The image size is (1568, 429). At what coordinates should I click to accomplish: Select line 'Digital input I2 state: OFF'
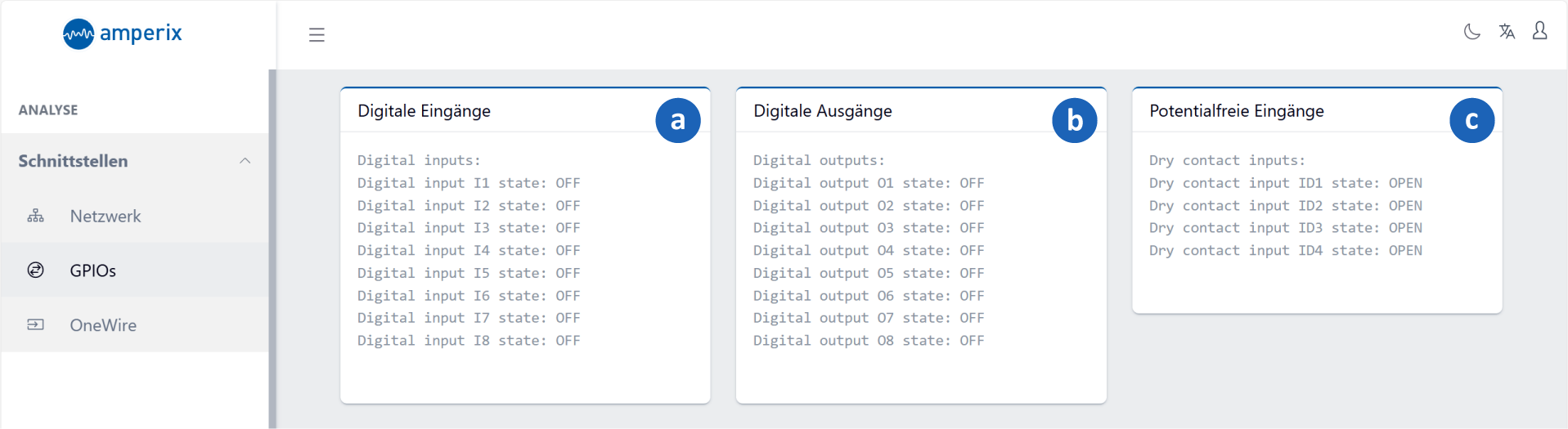(x=469, y=205)
